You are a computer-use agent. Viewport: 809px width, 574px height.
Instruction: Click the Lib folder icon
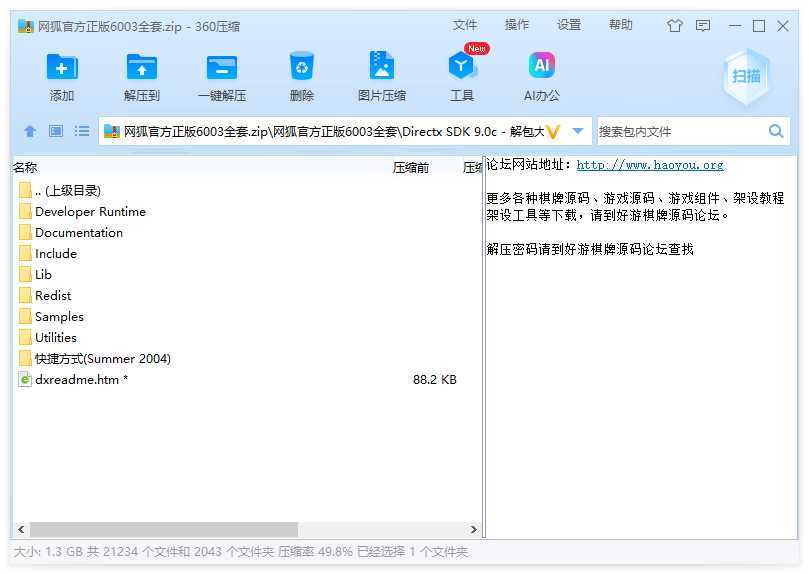(x=25, y=274)
